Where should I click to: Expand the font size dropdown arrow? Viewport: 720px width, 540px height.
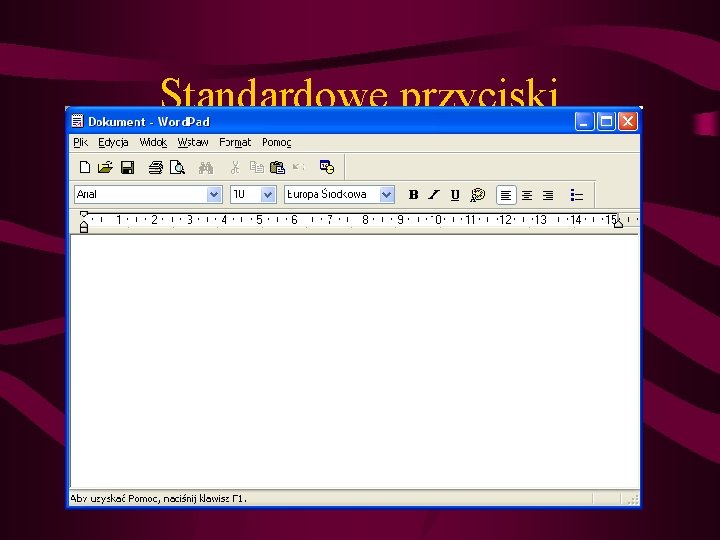tap(268, 195)
